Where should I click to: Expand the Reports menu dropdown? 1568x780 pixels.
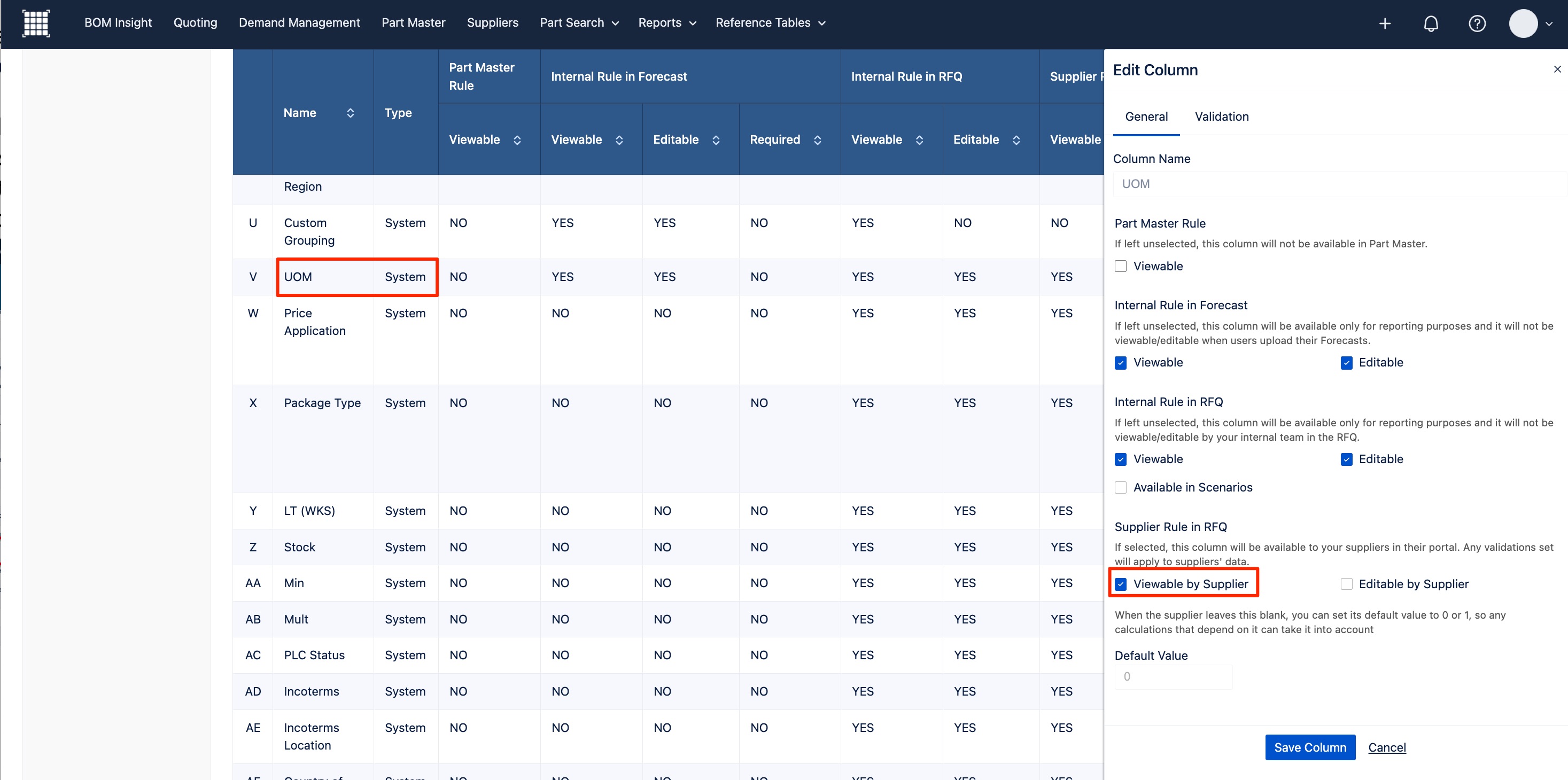pyautogui.click(x=667, y=23)
